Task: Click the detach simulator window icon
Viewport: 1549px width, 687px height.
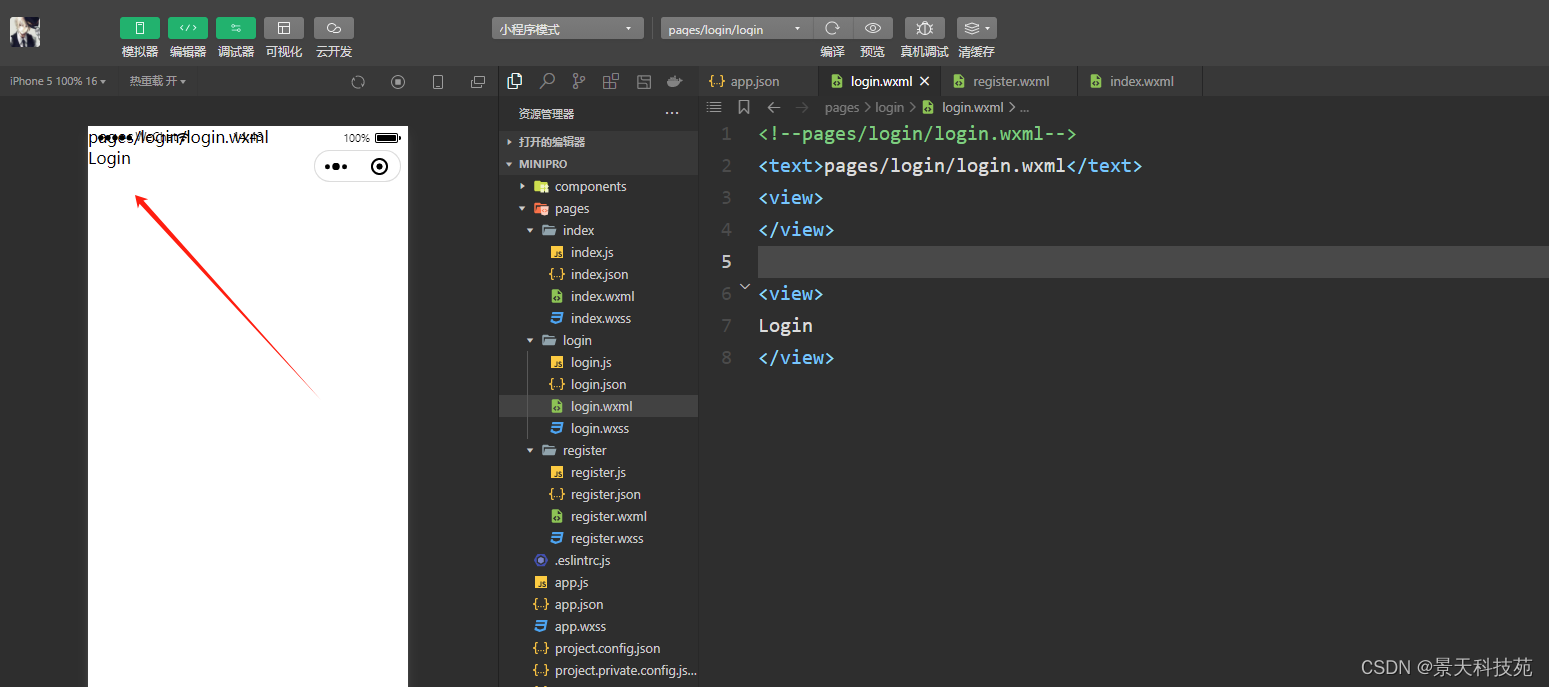Action: 478,82
